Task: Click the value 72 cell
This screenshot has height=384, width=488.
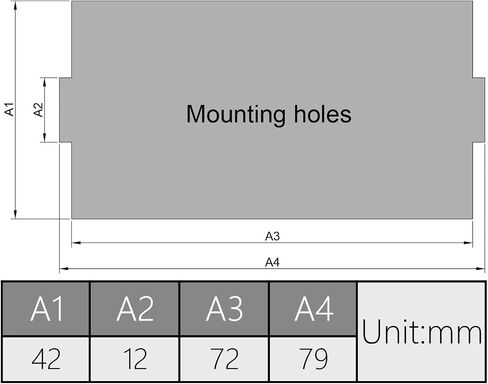Action: [x=224, y=359]
